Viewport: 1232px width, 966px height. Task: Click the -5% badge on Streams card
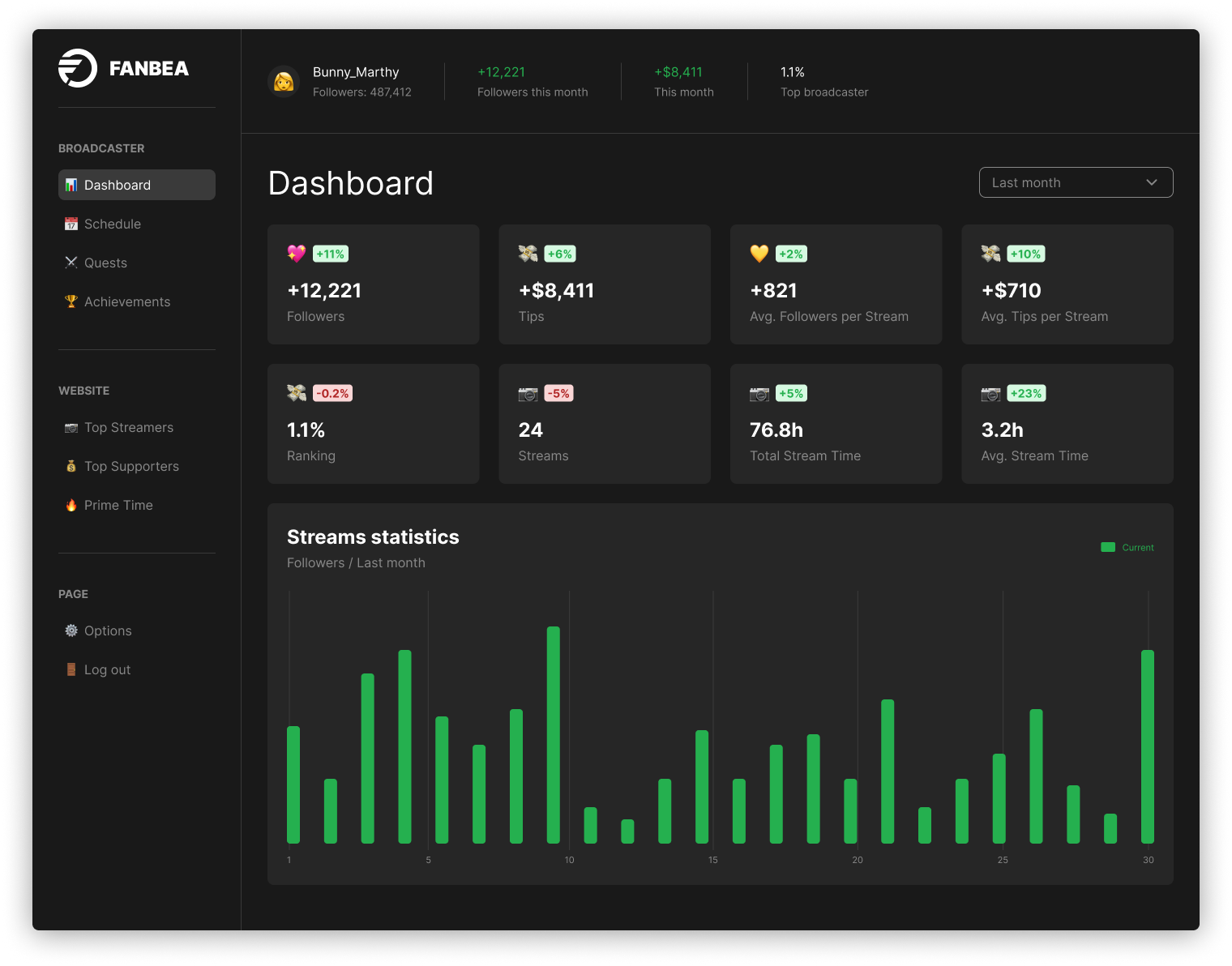click(559, 393)
